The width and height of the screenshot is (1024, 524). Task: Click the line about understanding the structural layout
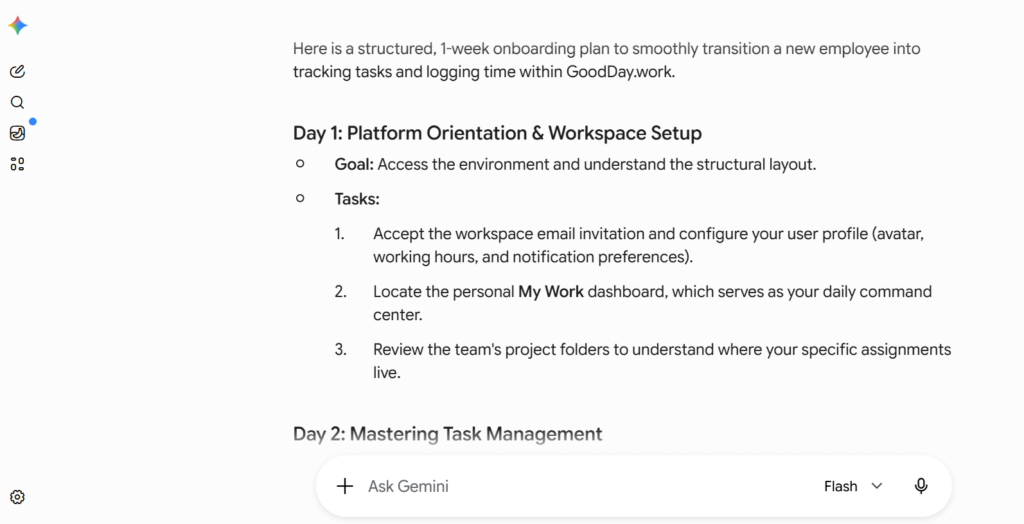click(x=575, y=164)
